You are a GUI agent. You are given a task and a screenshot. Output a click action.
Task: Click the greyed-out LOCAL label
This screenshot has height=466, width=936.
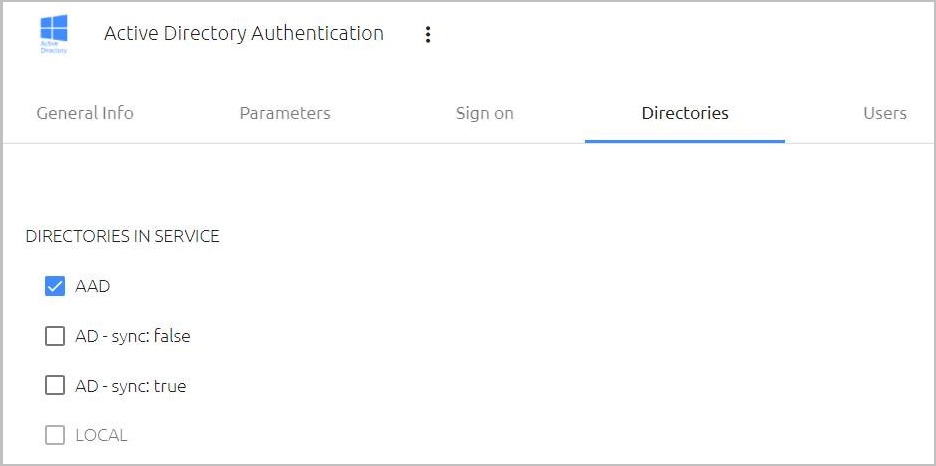tap(101, 436)
